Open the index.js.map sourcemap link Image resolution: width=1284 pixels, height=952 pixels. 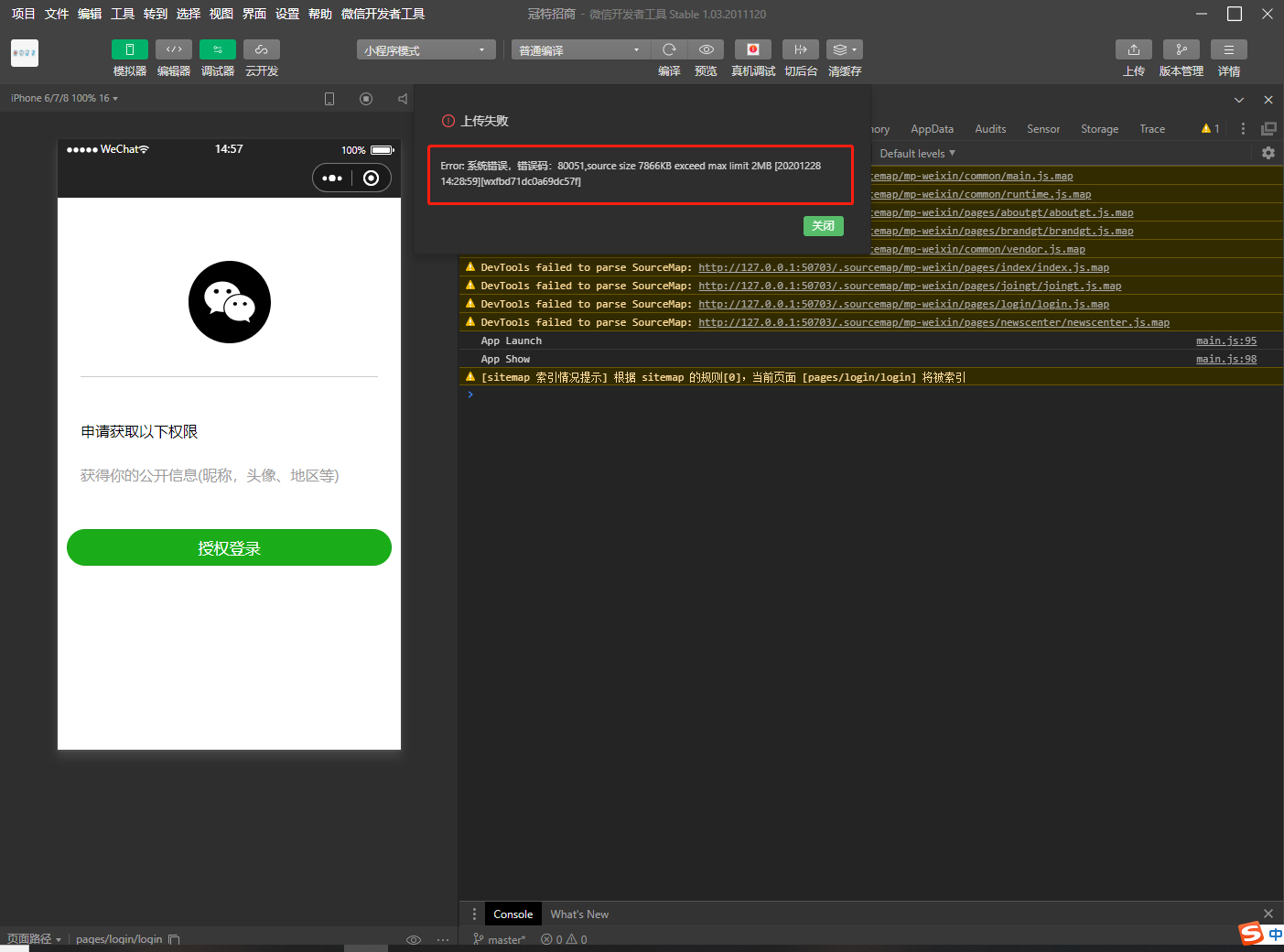tap(903, 267)
